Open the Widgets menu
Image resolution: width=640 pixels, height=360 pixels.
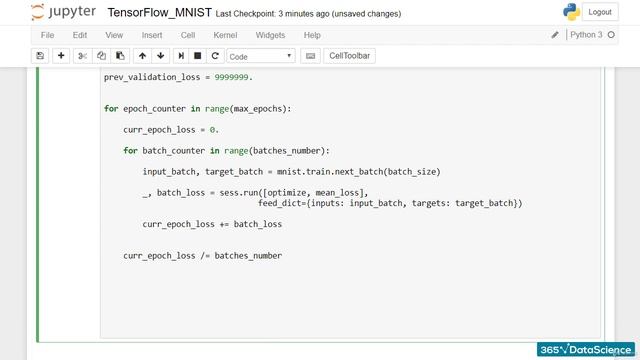tap(270, 35)
